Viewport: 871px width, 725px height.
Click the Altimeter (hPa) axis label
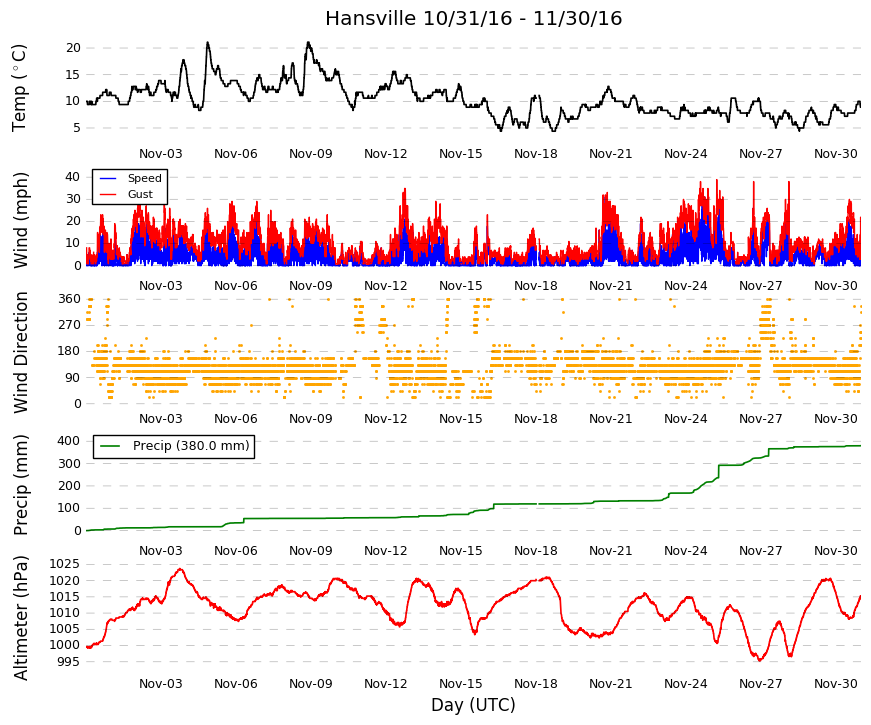pyautogui.click(x=21, y=618)
